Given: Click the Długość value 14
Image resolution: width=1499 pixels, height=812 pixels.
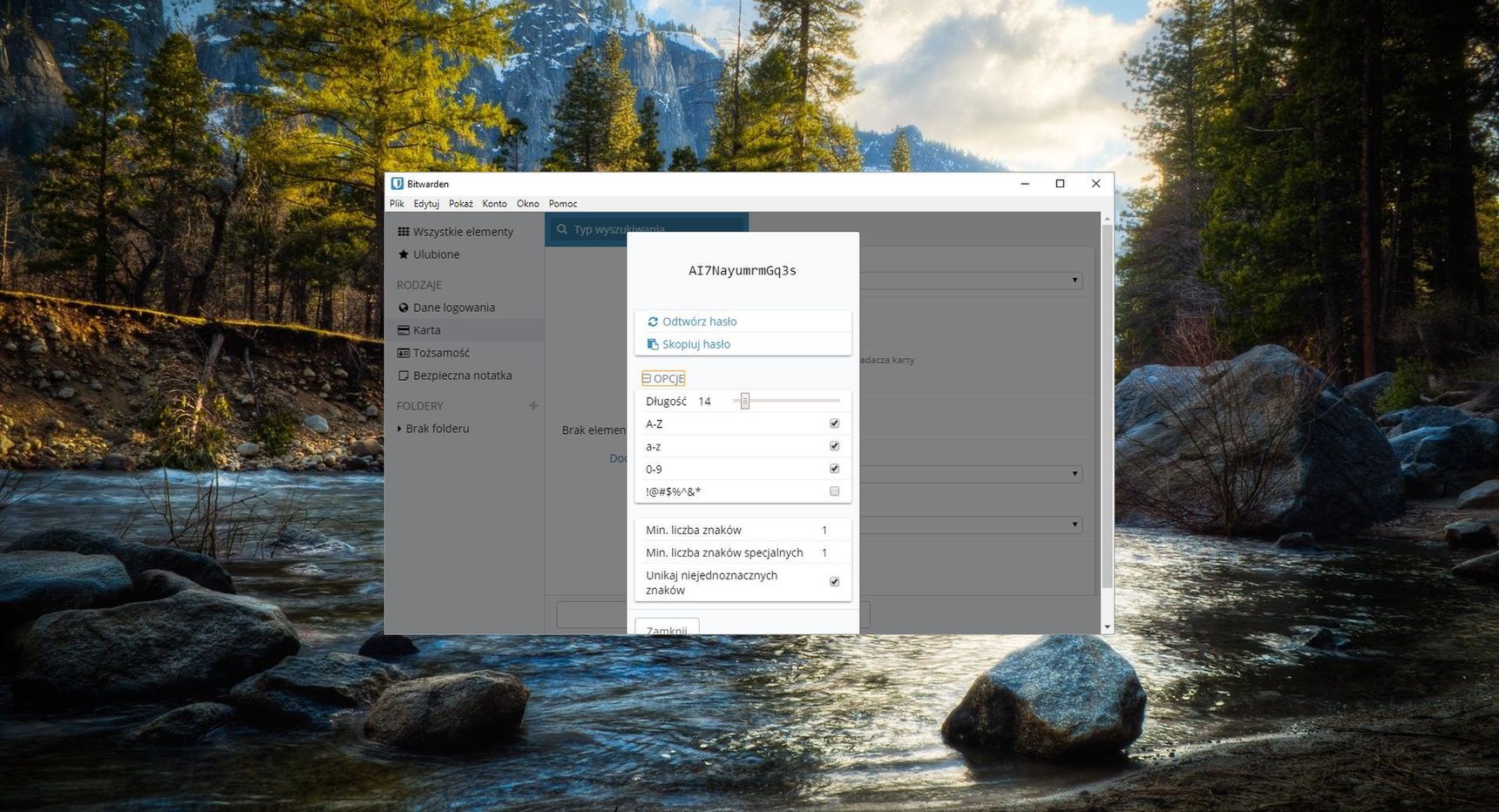Looking at the screenshot, I should pyautogui.click(x=704, y=402).
